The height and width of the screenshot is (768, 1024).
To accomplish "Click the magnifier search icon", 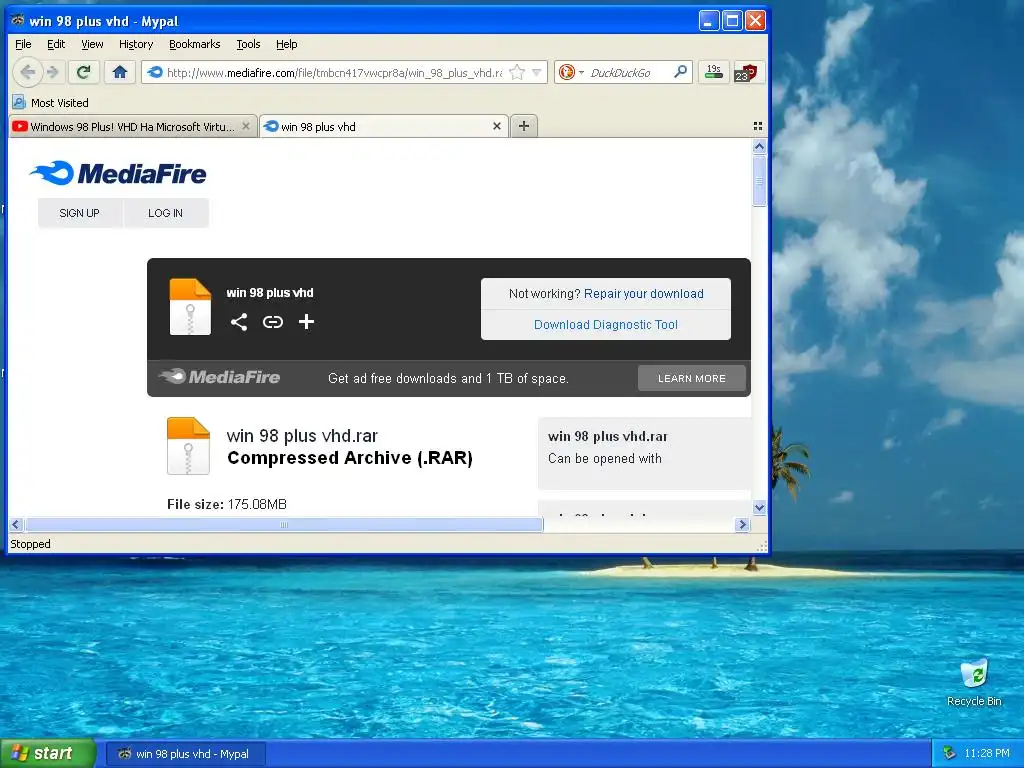I will click(680, 72).
